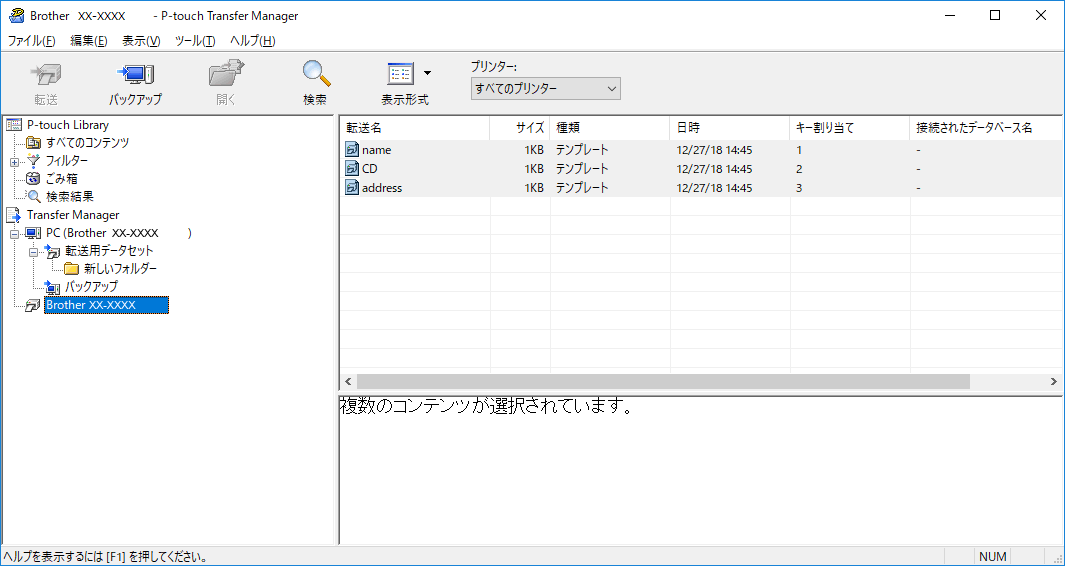Select 転送用データセット in the tree

[109, 251]
